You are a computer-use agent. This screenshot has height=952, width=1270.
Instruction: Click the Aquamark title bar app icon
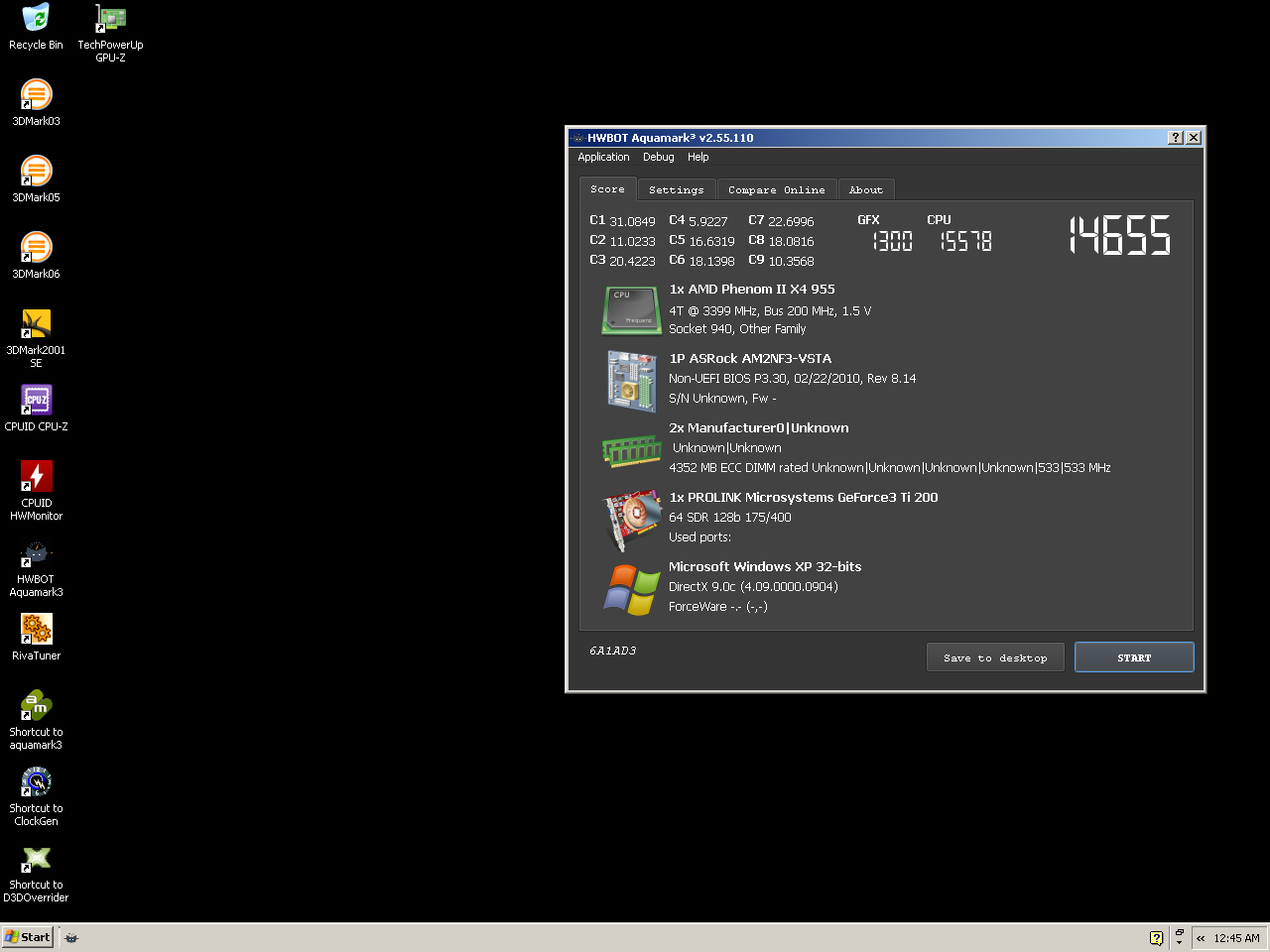577,138
